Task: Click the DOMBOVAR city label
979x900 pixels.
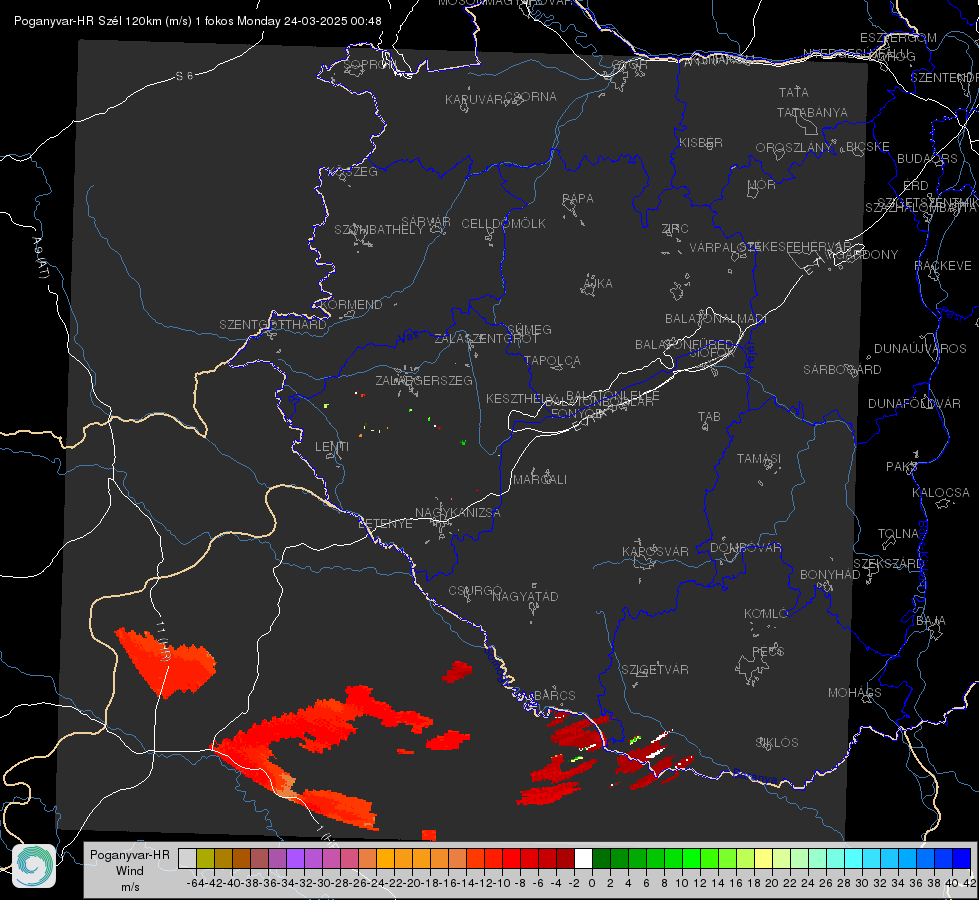Action: pos(746,547)
